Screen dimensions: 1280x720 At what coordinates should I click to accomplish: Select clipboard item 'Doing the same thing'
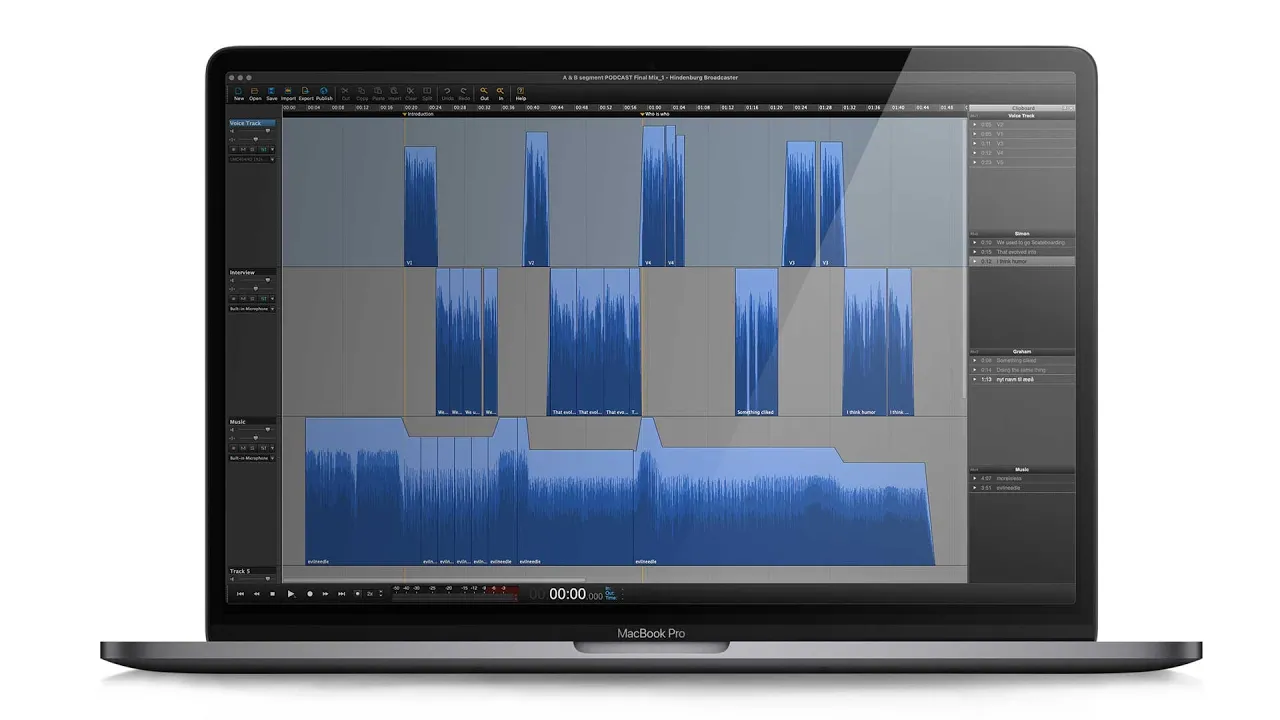coord(1022,370)
